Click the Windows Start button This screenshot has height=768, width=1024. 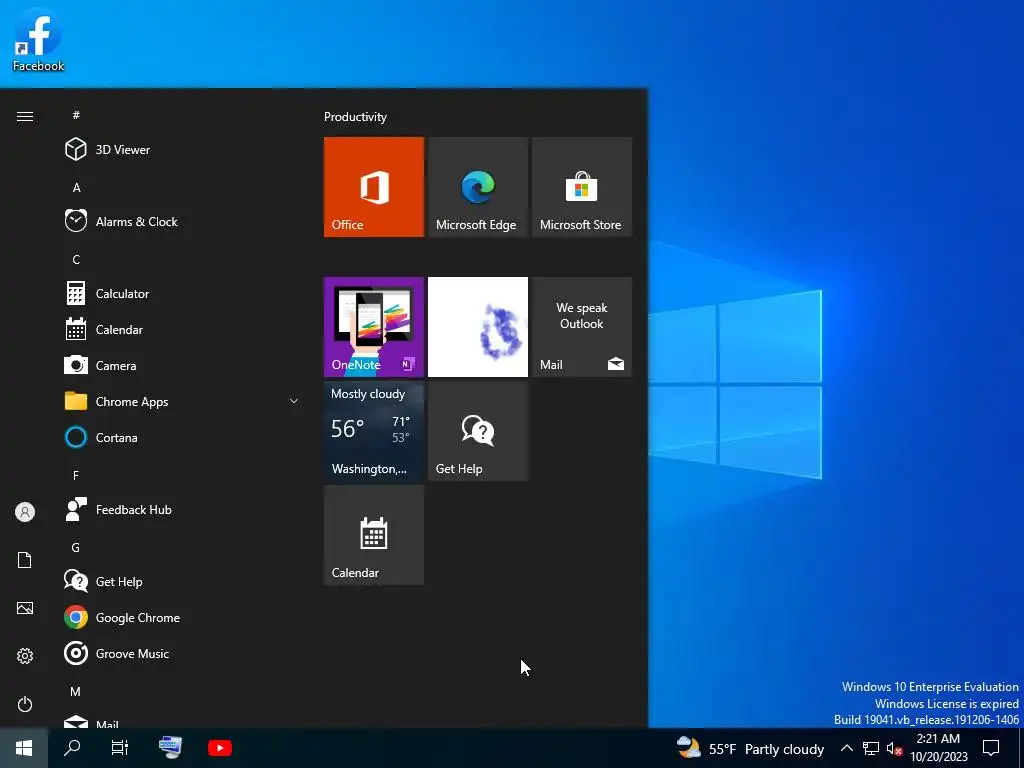pyautogui.click(x=24, y=748)
